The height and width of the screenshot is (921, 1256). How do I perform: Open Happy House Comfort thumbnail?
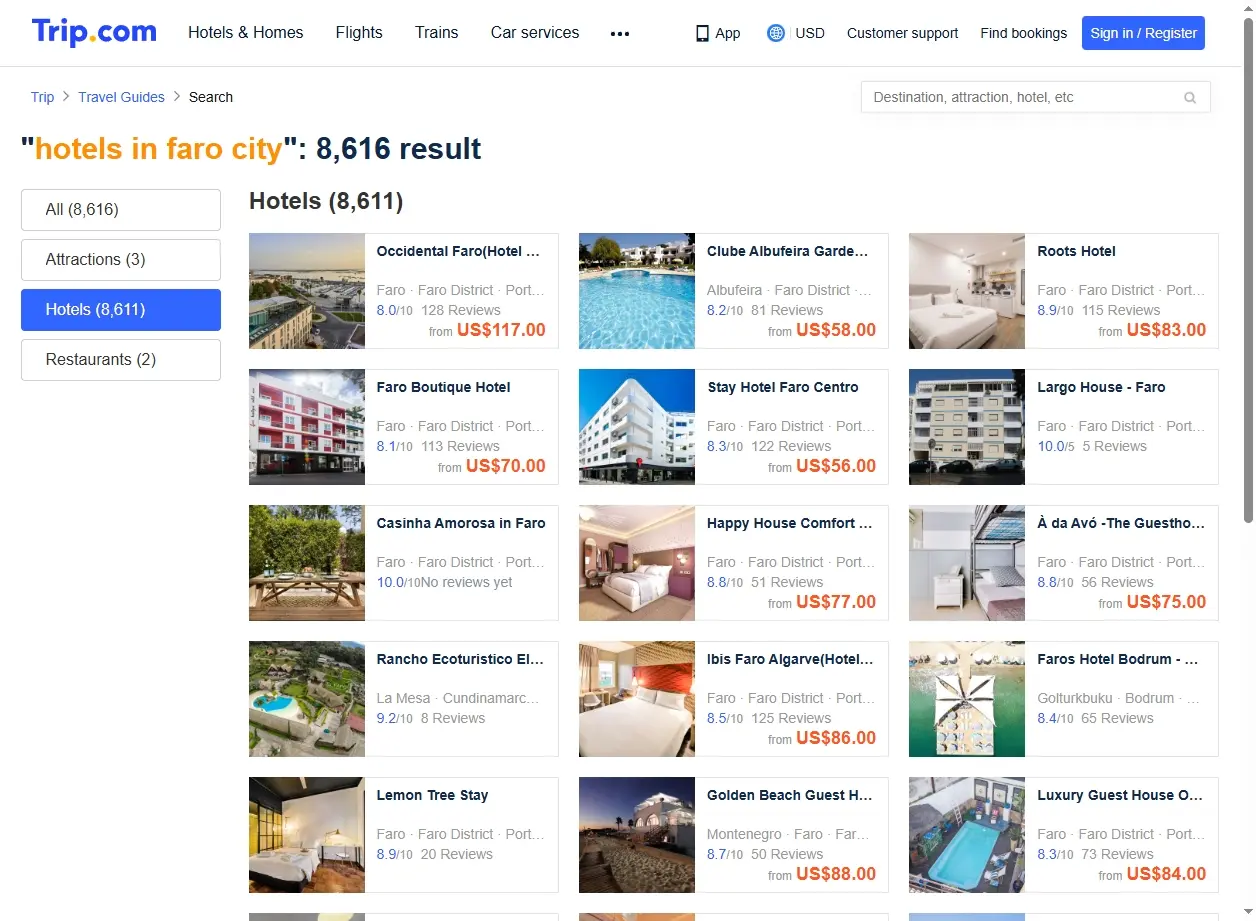tap(637, 563)
